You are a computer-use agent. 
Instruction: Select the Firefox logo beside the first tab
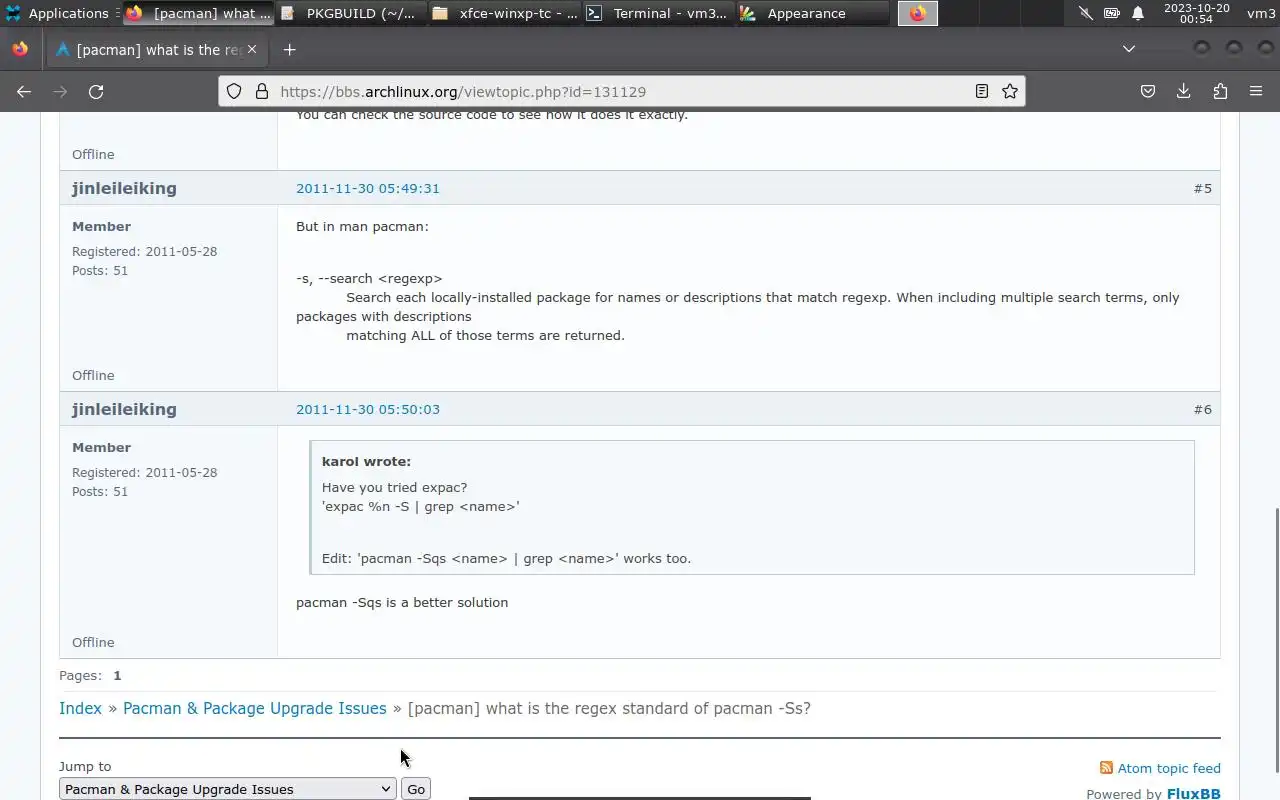pos(20,49)
